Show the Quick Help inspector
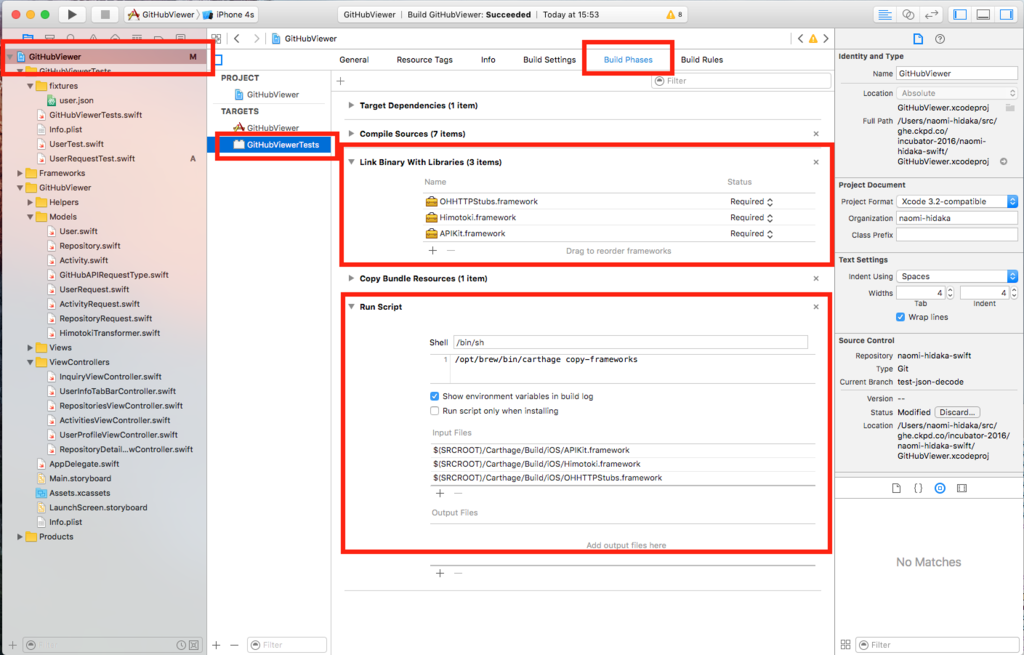Image resolution: width=1024 pixels, height=655 pixels. tap(940, 39)
